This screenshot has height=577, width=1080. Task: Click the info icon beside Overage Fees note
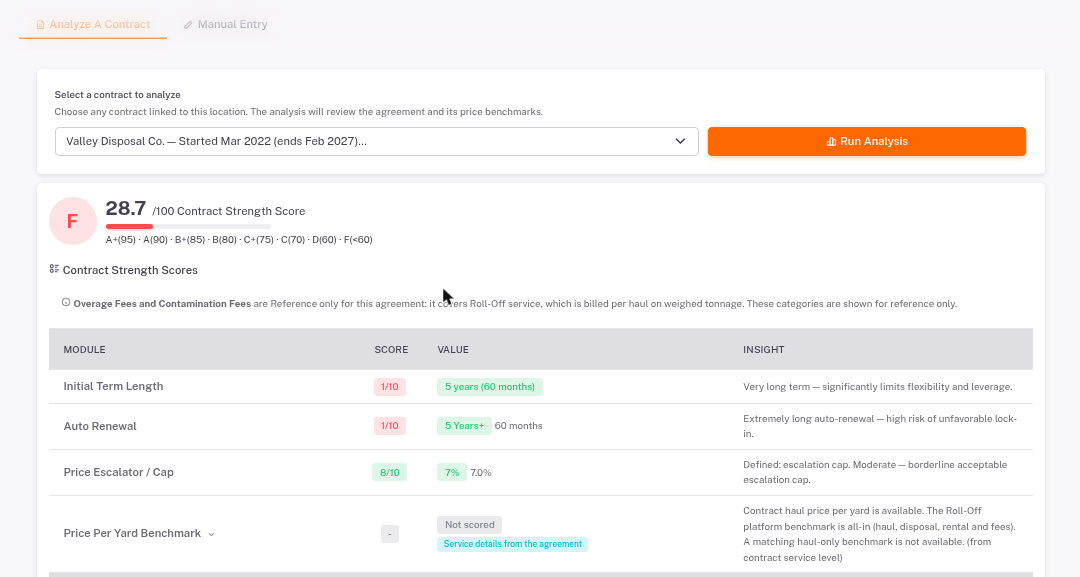(66, 302)
